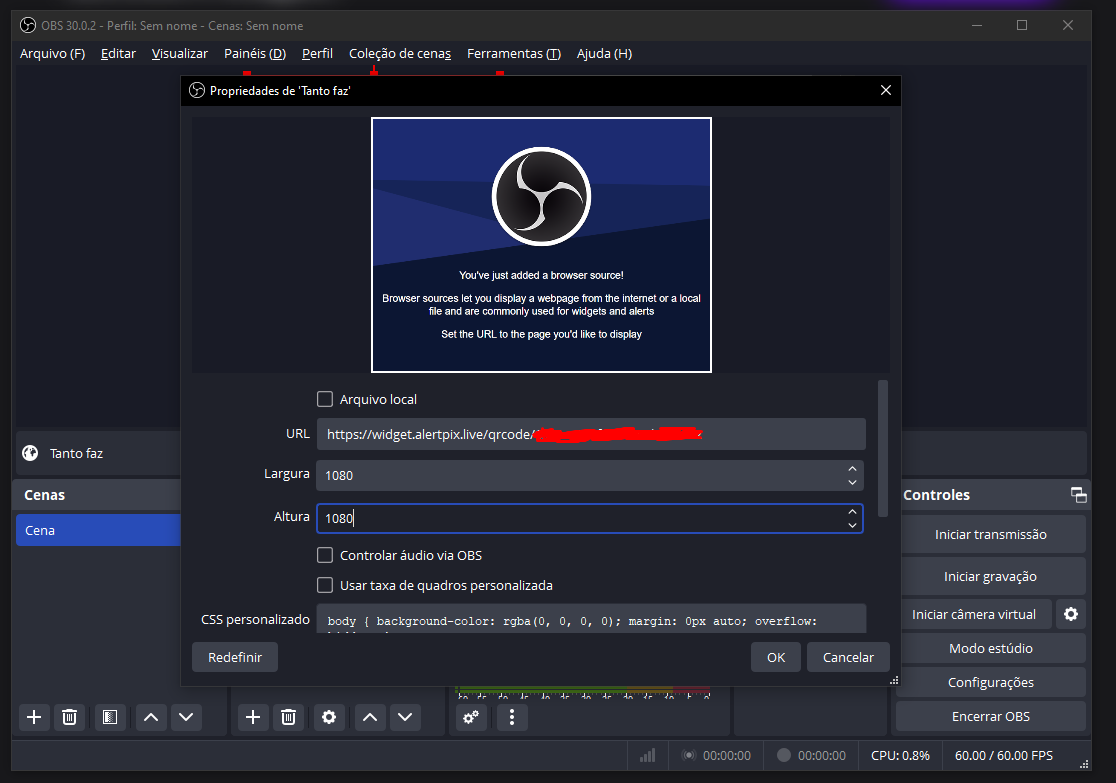
Task: Enable the 'Arquivo local' checkbox
Action: 325,399
